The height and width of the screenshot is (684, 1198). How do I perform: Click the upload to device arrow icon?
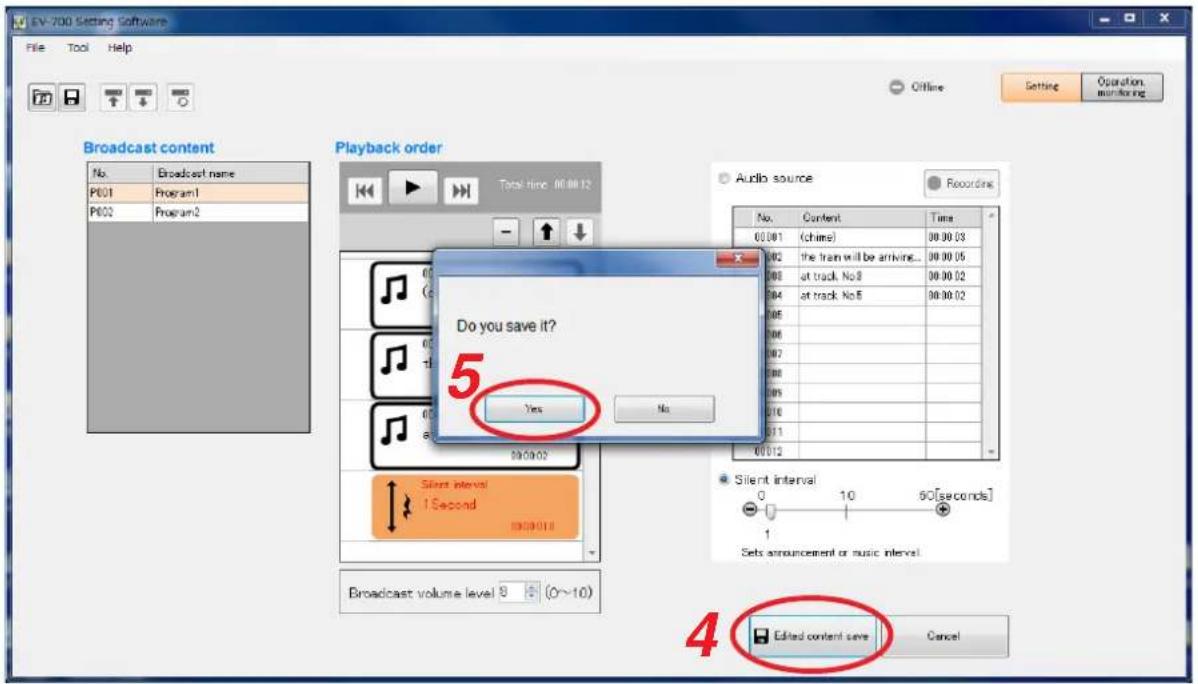pos(114,98)
